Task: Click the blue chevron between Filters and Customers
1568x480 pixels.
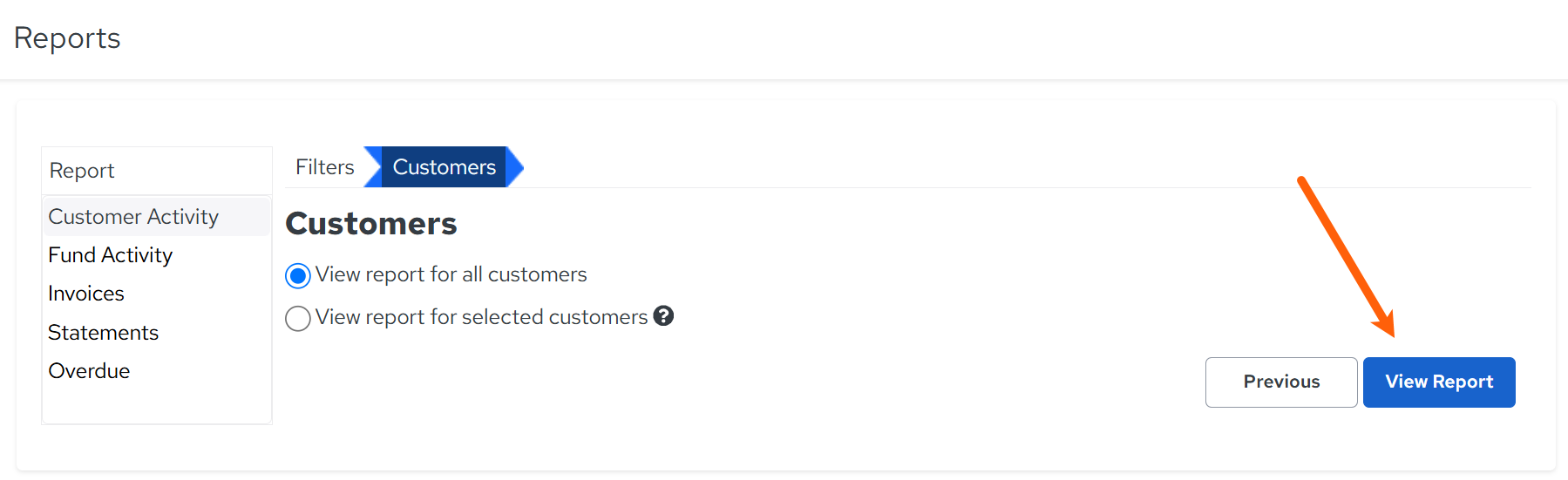Action: (x=373, y=167)
